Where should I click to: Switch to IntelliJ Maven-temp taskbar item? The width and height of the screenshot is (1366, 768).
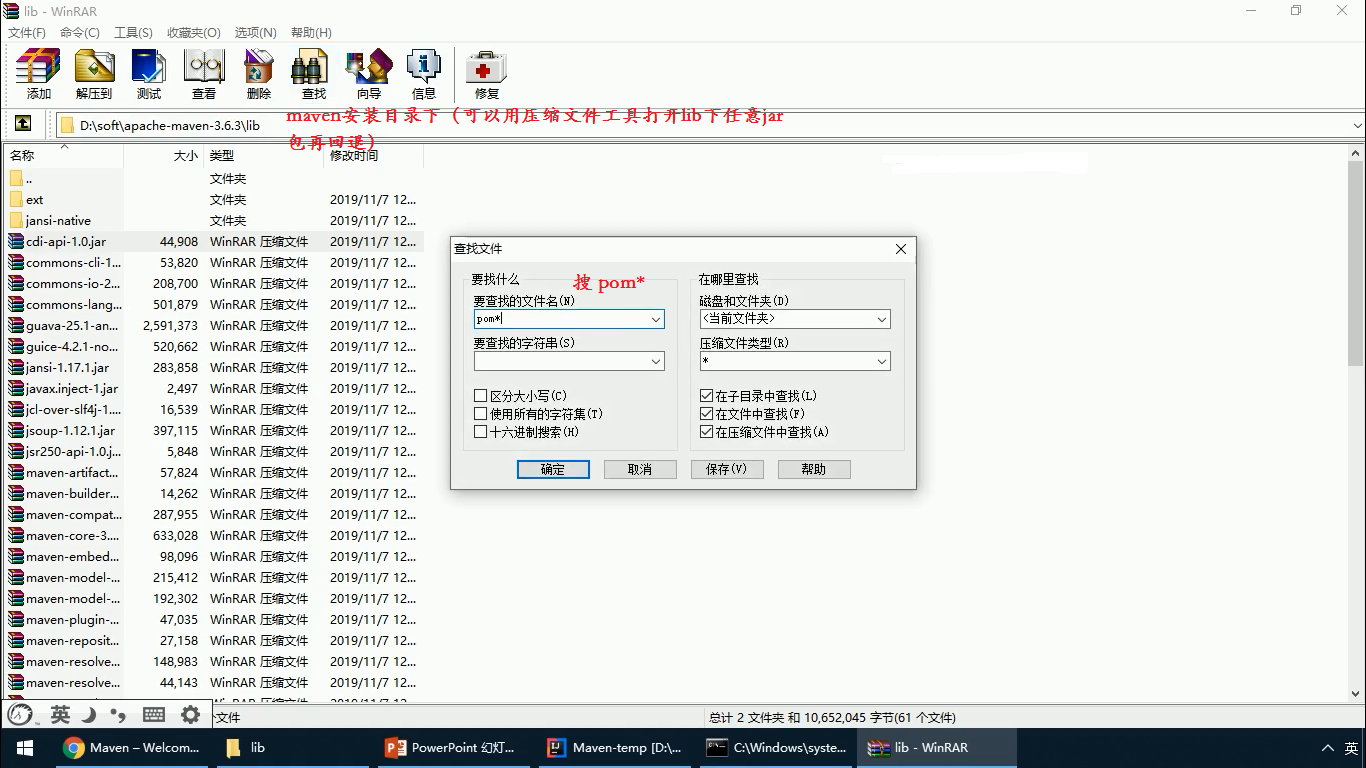point(614,747)
